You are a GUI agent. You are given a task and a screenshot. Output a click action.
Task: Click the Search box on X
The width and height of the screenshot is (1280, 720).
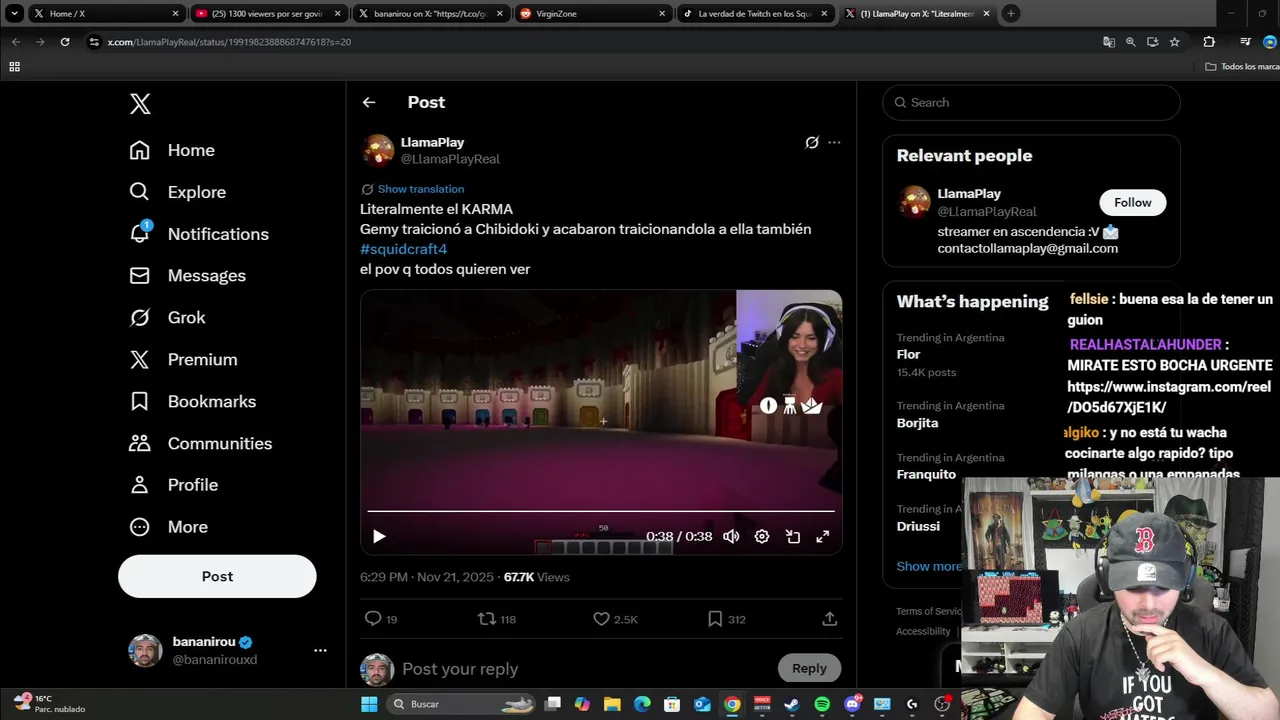[1031, 102]
